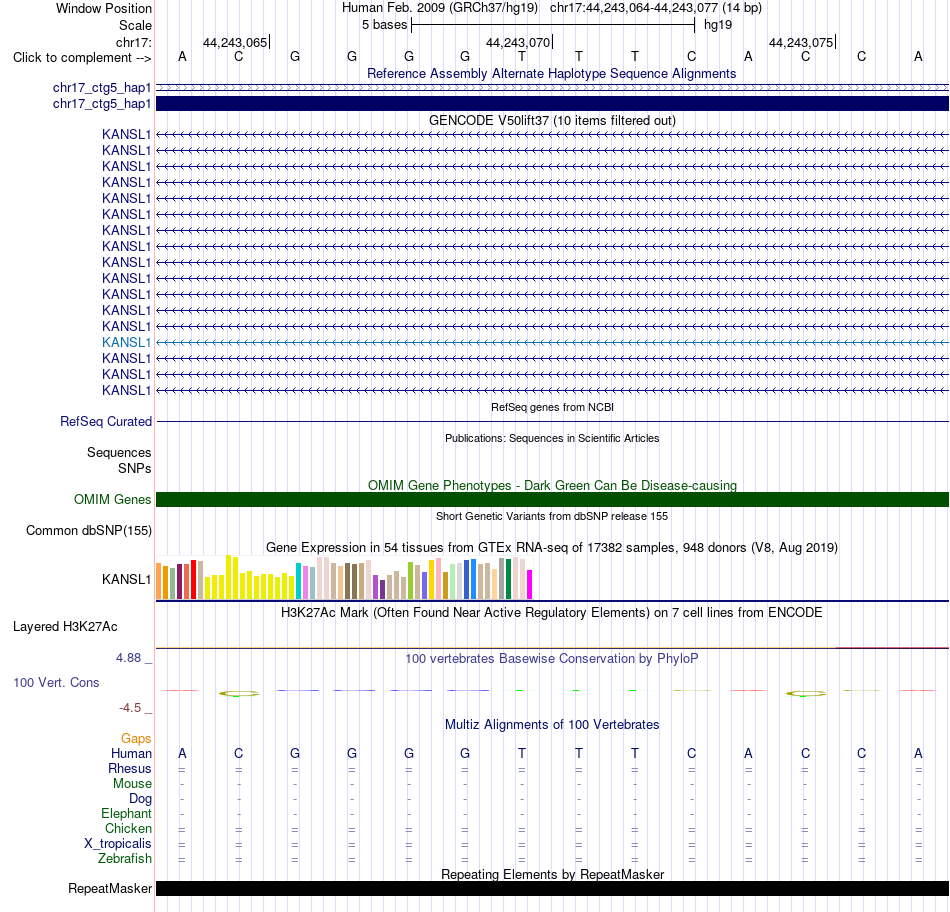Click the black RepeatMasker bar
This screenshot has width=950, height=912.
pos(552,888)
